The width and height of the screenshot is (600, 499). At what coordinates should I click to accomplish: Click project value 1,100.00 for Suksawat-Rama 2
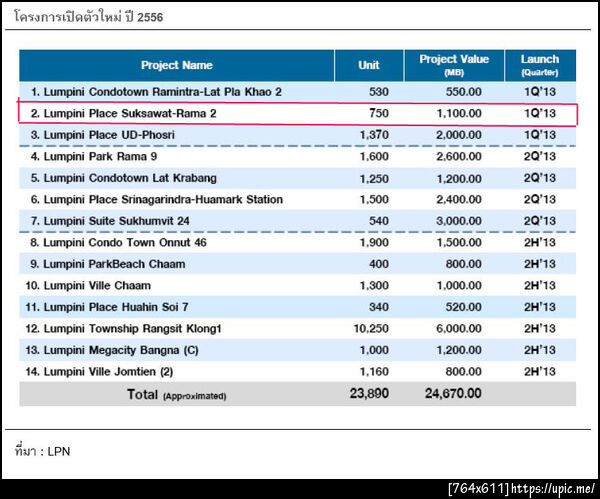[459, 113]
